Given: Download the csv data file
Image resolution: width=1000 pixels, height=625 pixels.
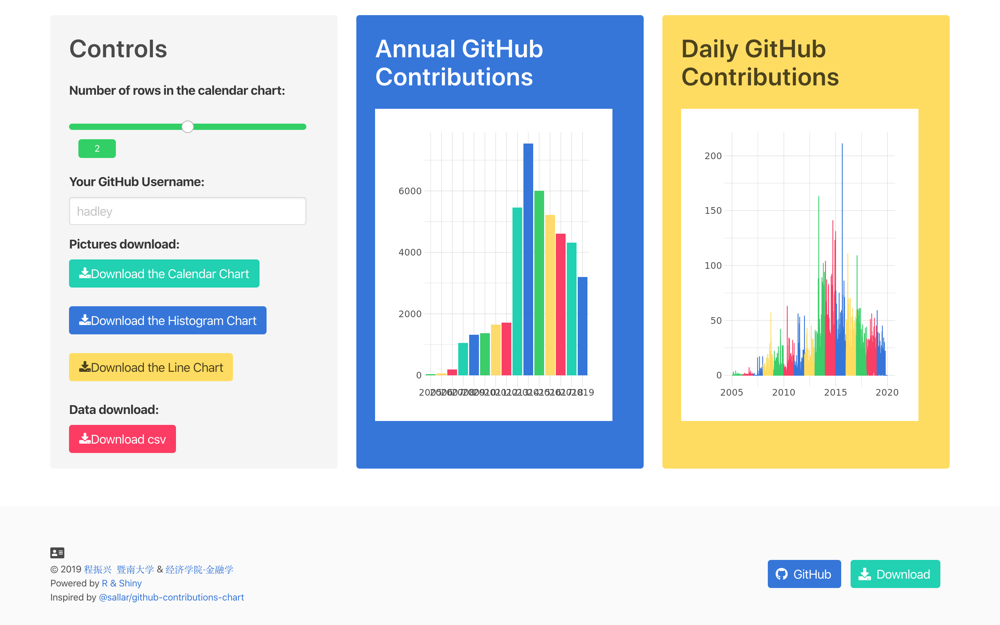Looking at the screenshot, I should coord(122,439).
